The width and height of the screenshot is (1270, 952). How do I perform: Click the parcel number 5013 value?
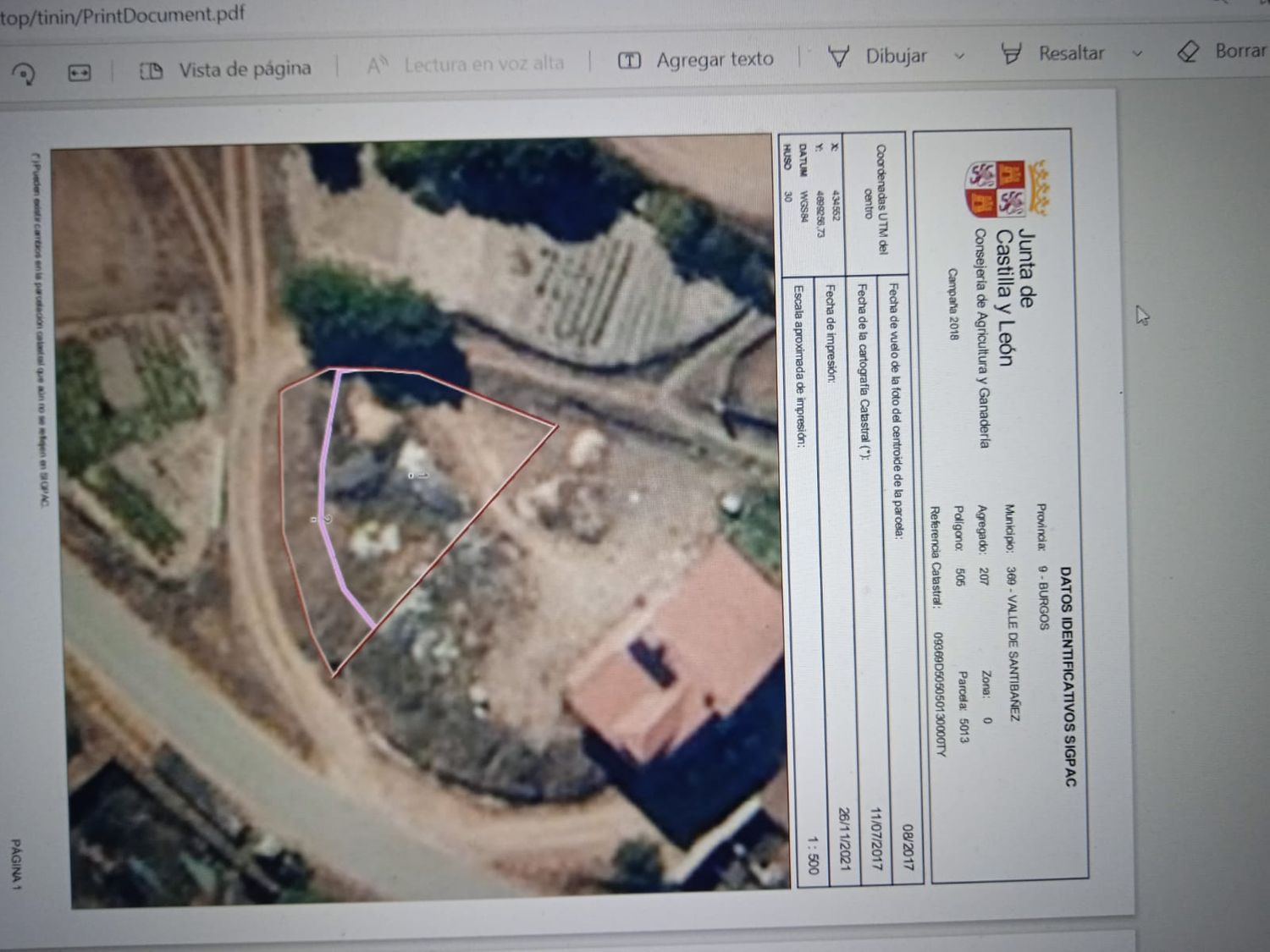point(964,729)
